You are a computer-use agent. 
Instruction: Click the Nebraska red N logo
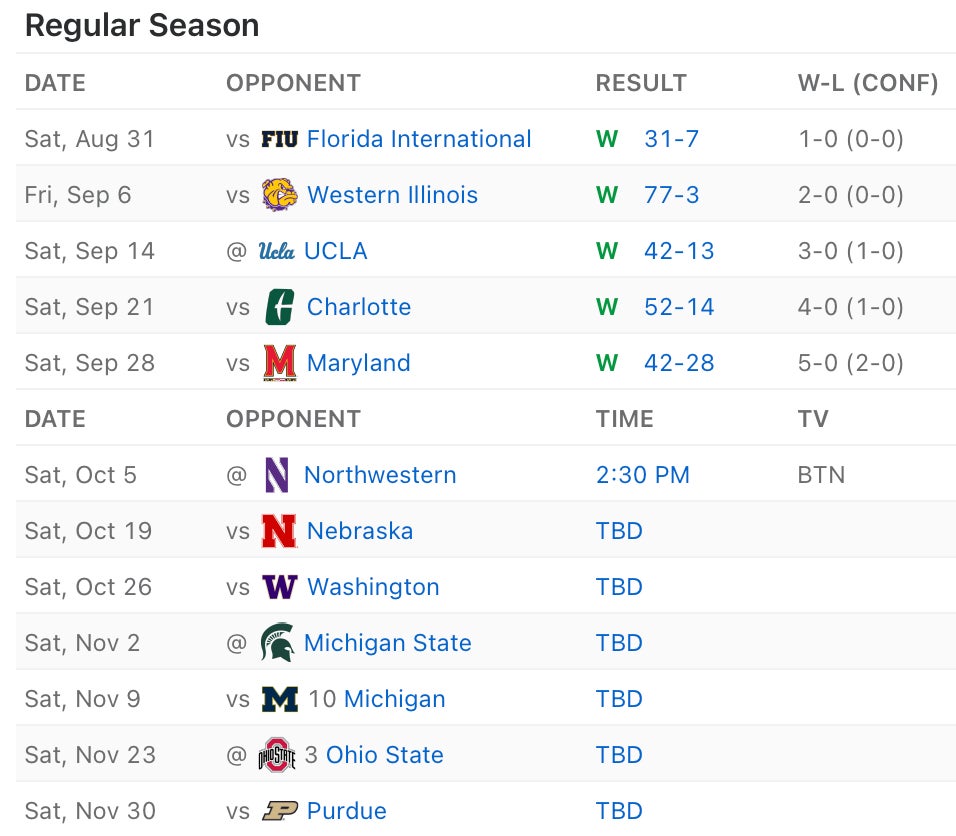279,531
